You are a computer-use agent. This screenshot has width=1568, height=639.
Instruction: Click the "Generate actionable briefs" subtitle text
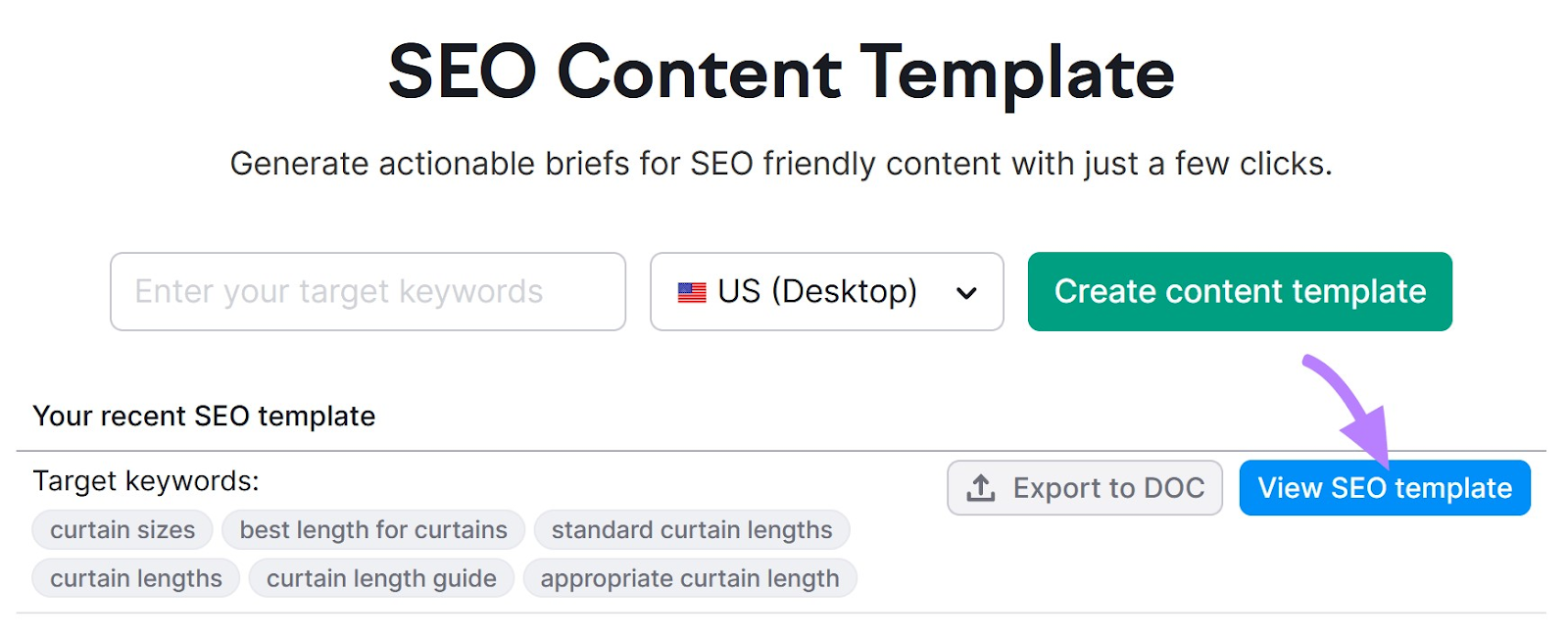click(x=781, y=164)
